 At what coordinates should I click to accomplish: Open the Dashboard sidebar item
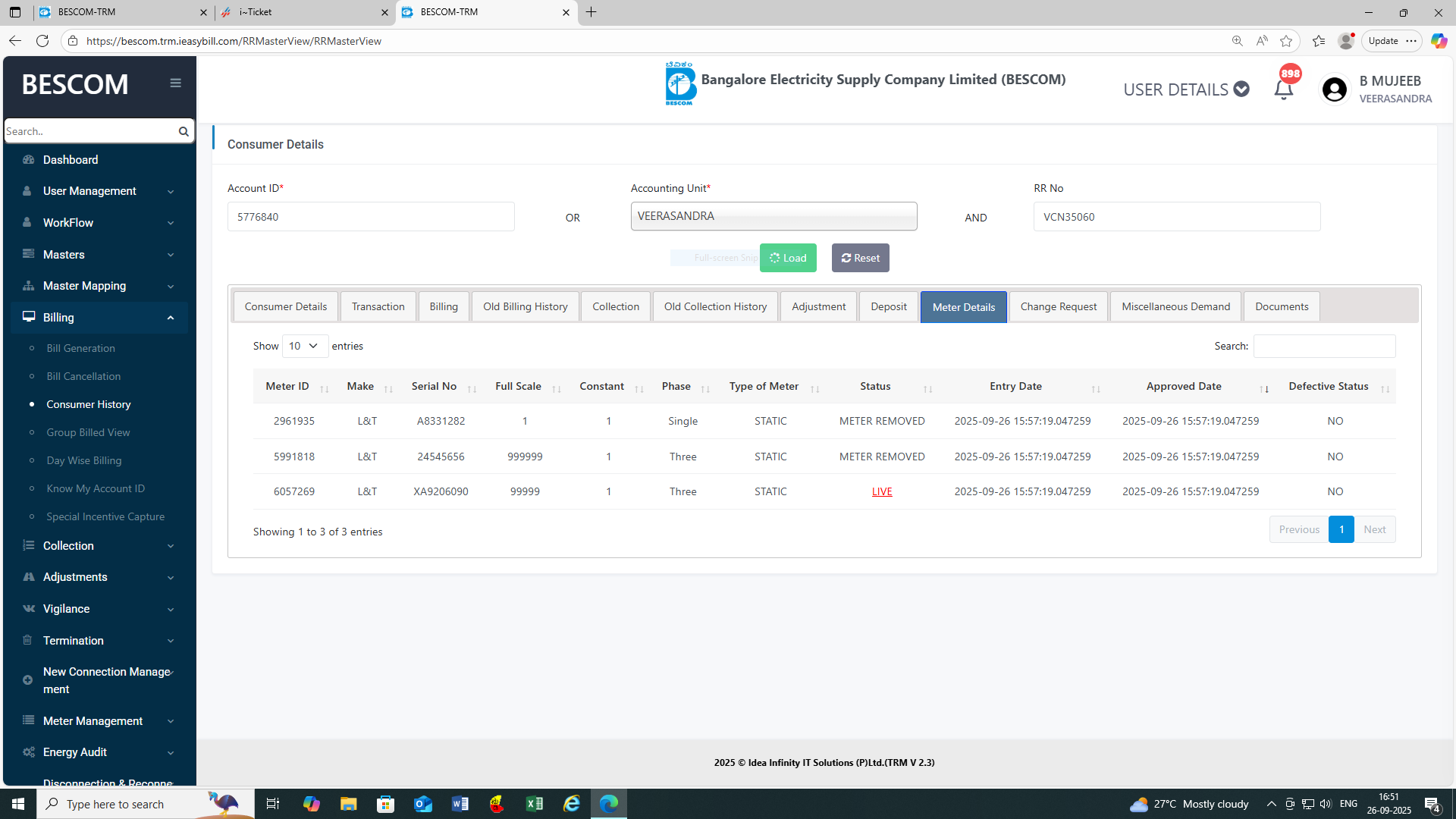(x=71, y=160)
